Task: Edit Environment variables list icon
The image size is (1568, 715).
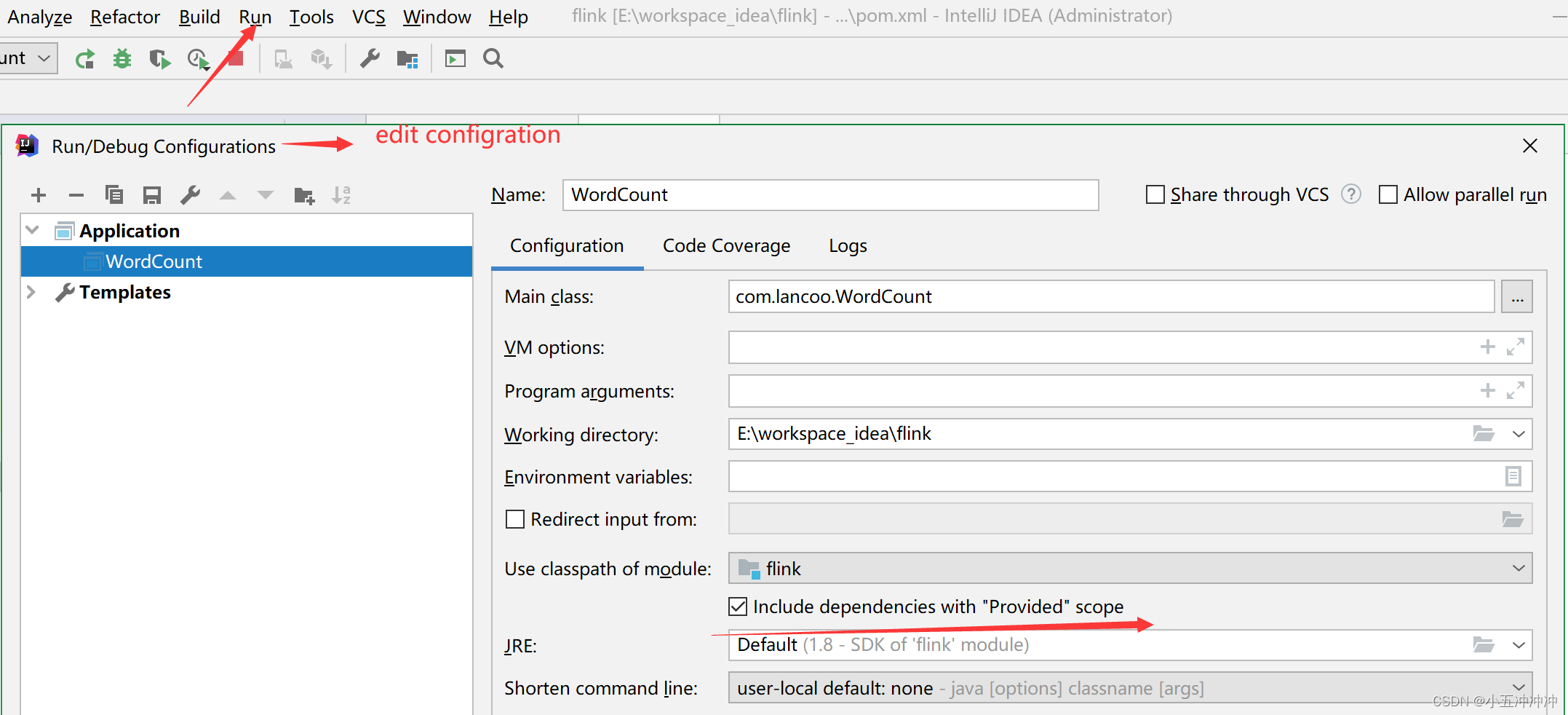Action: [x=1513, y=476]
